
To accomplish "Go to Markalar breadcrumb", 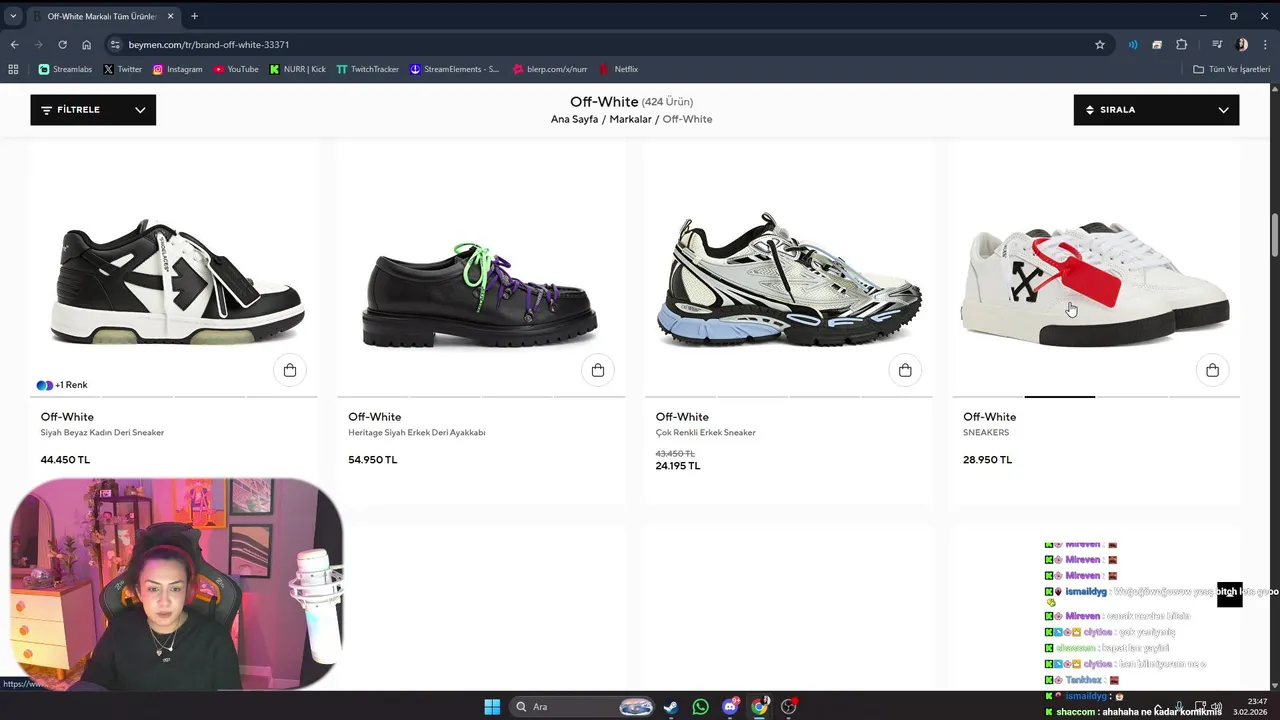I will pos(630,119).
